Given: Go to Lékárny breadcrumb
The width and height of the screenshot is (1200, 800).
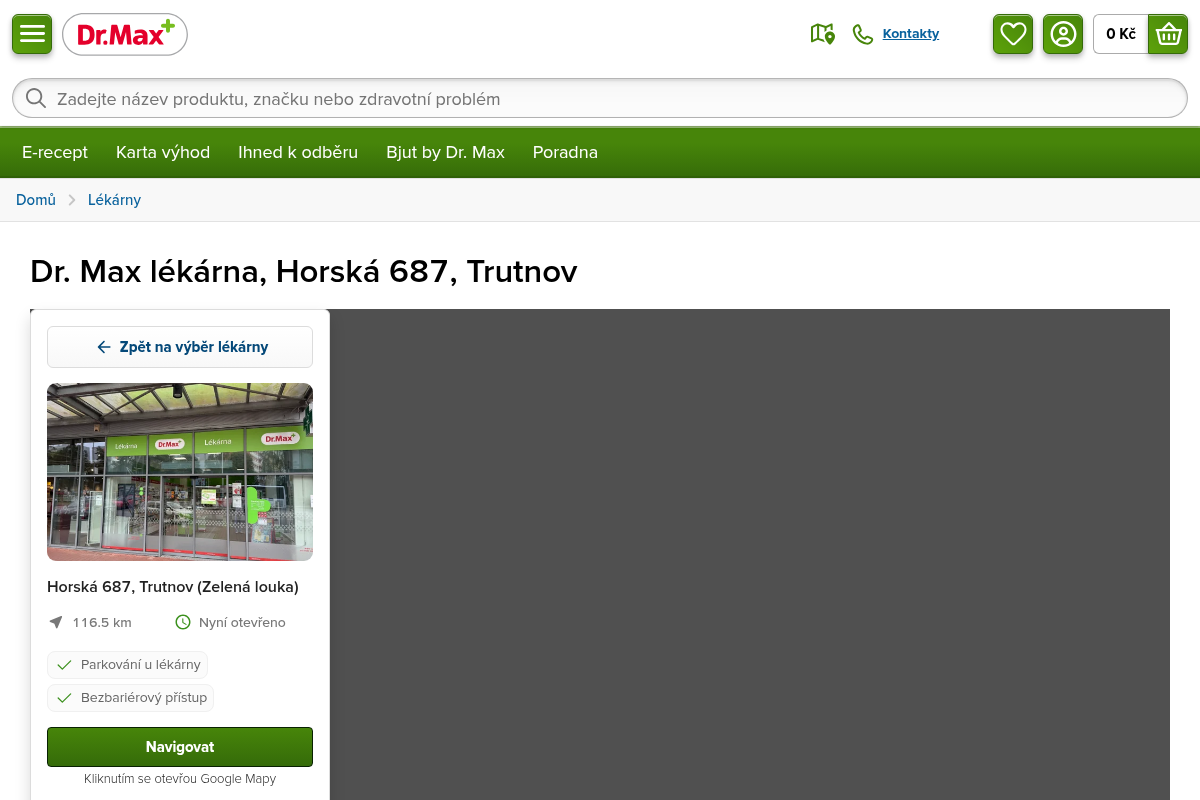Looking at the screenshot, I should coord(114,200).
